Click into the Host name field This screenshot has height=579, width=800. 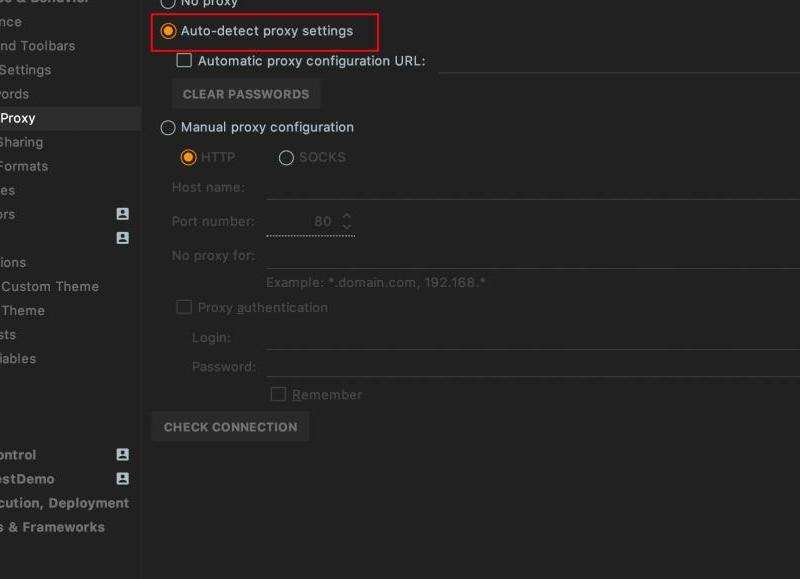[530, 187]
